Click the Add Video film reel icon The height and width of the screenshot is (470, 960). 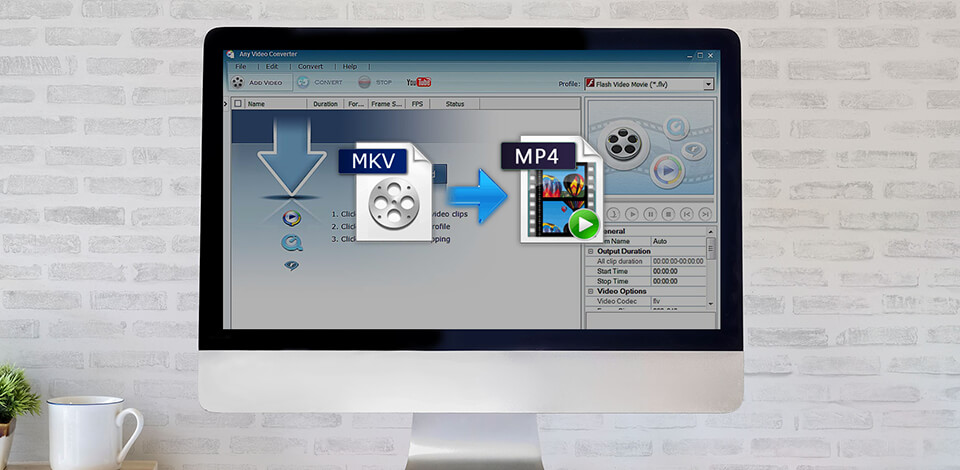pyautogui.click(x=238, y=82)
